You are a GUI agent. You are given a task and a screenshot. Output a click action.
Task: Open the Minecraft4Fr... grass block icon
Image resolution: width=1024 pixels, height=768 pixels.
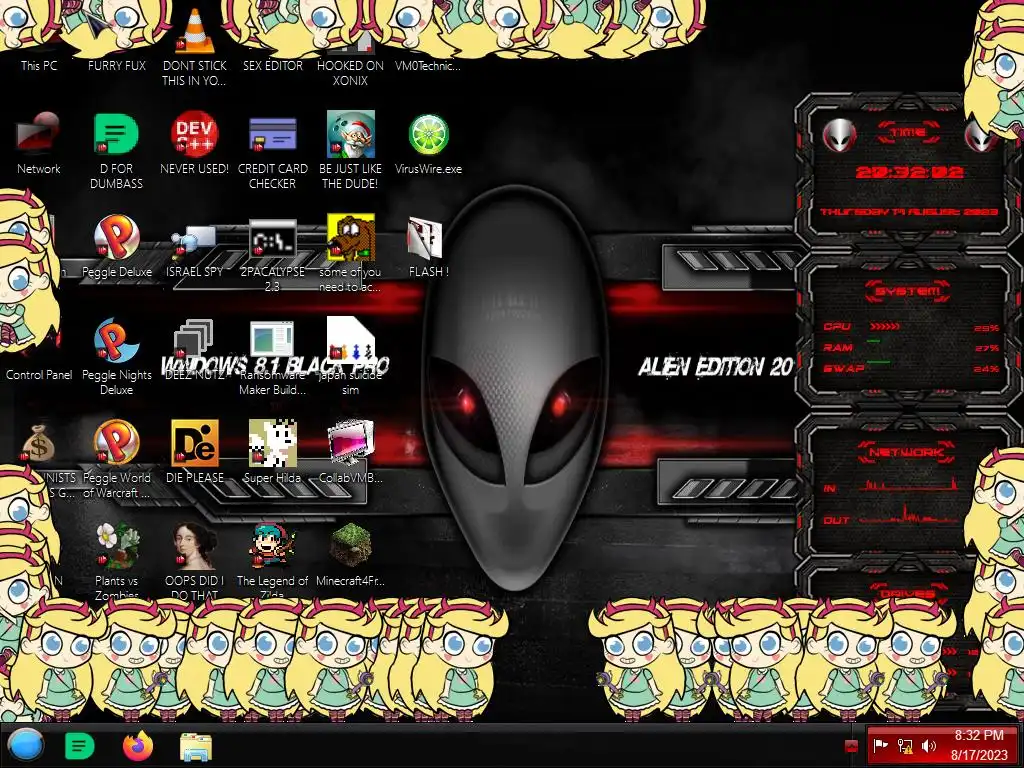pyautogui.click(x=351, y=545)
